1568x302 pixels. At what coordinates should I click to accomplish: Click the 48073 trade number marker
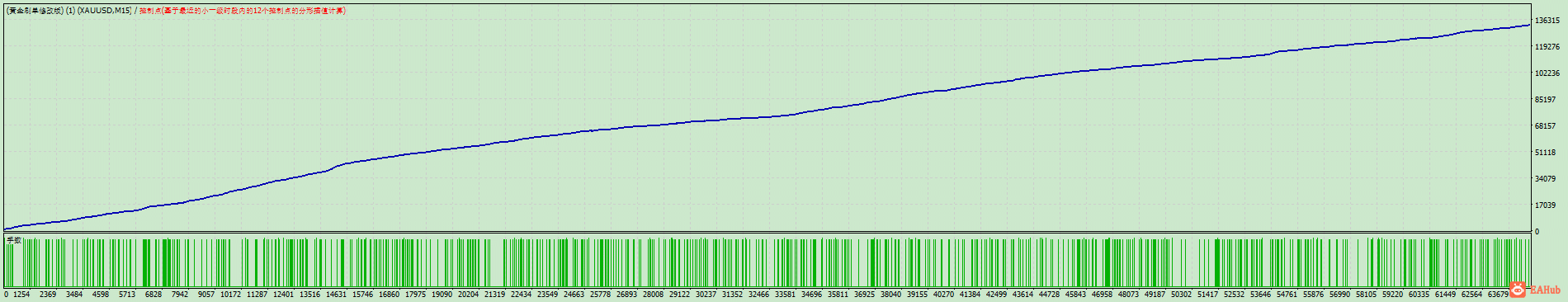(x=1128, y=295)
